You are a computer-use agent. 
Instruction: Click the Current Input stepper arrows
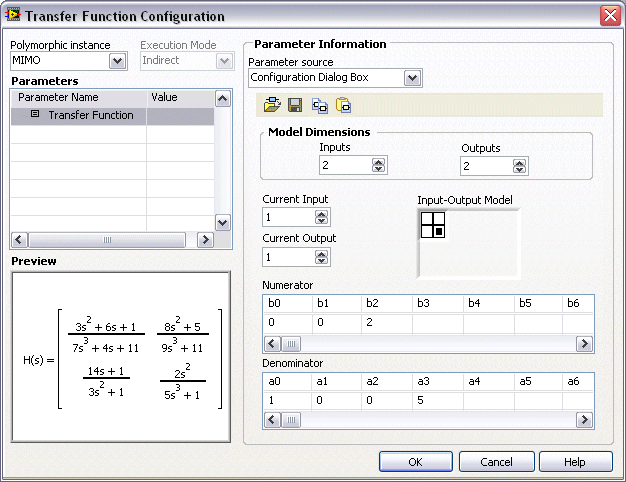[321, 217]
